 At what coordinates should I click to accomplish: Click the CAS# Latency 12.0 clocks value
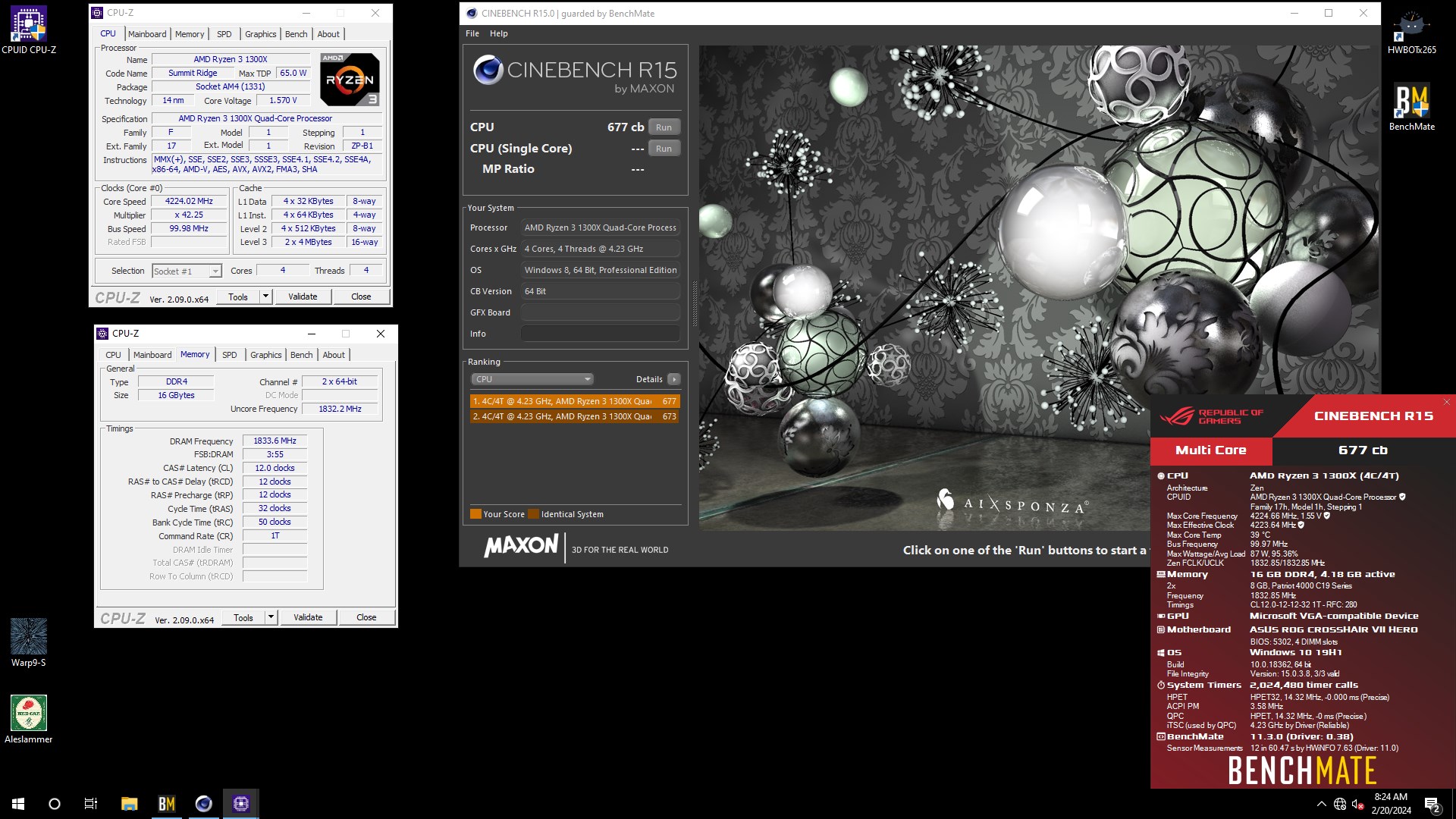(275, 468)
